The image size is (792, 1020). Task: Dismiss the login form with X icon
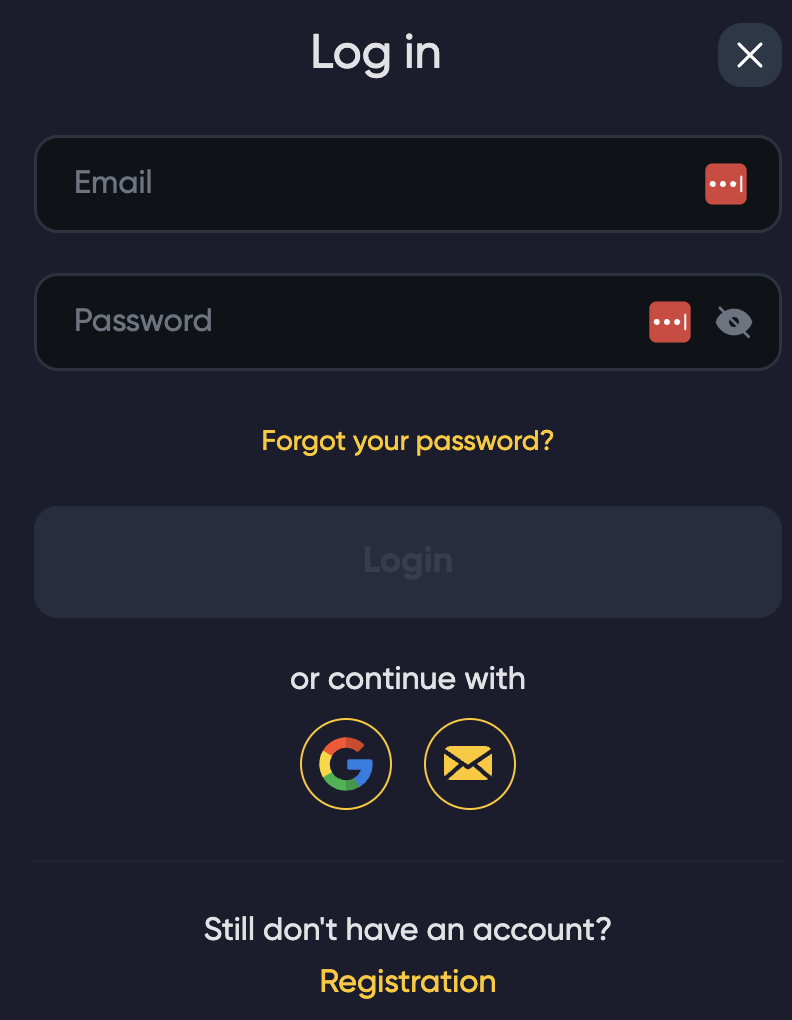point(749,55)
